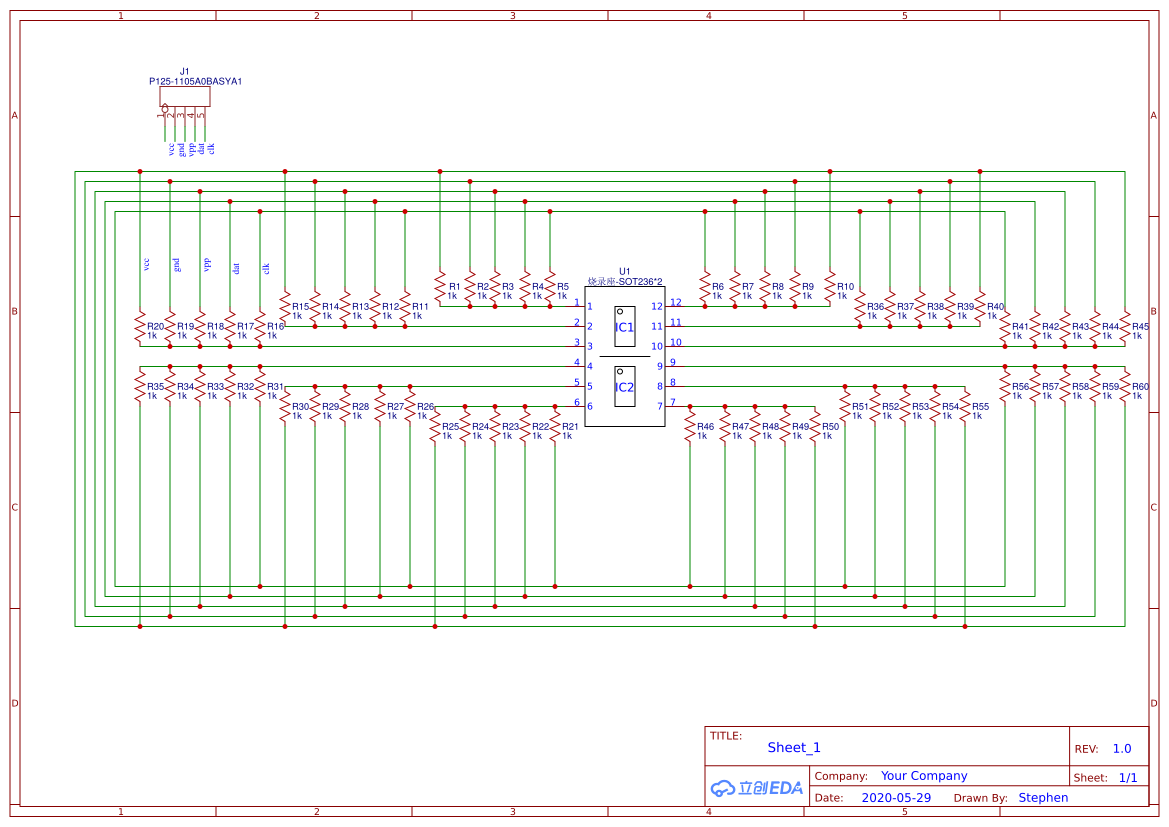Click the R51 resistor label
The image size is (1169, 827).
click(860, 406)
